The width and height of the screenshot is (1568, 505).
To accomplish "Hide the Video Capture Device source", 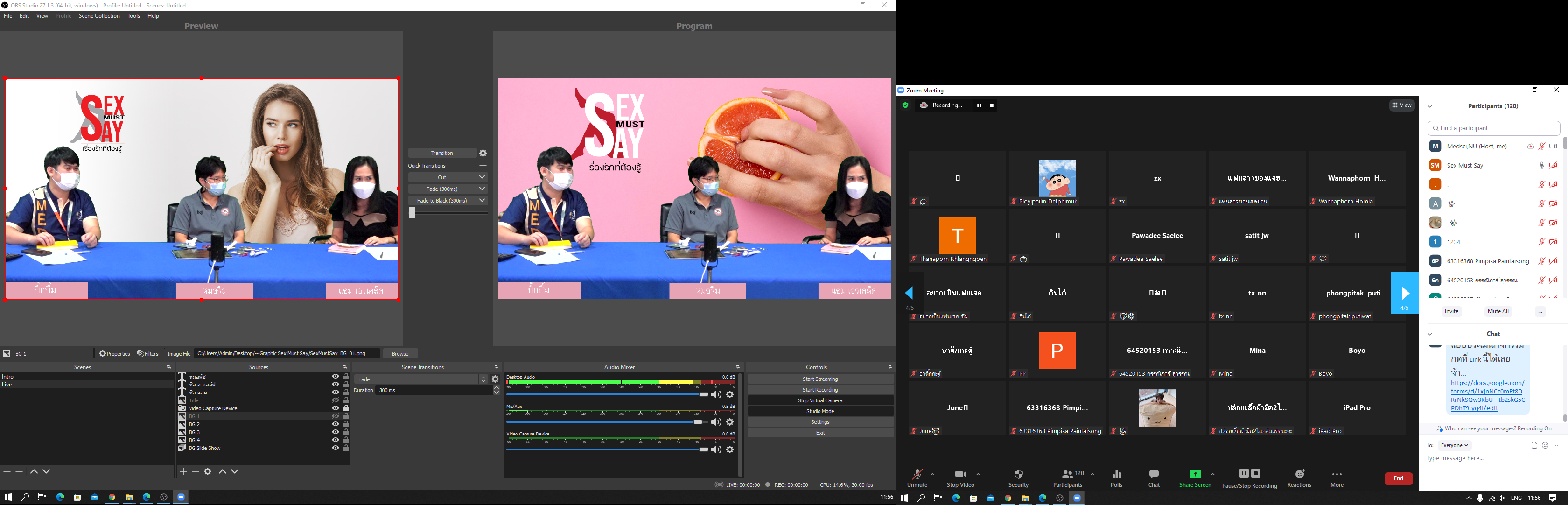I will click(x=335, y=408).
